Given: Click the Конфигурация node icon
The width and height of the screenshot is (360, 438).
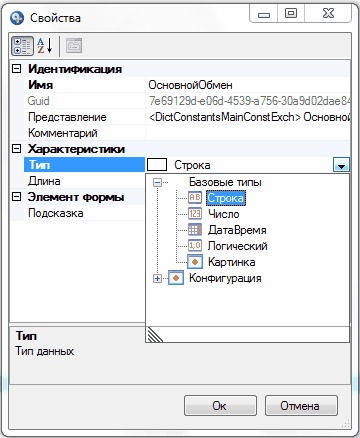Looking at the screenshot, I should pos(176,278).
